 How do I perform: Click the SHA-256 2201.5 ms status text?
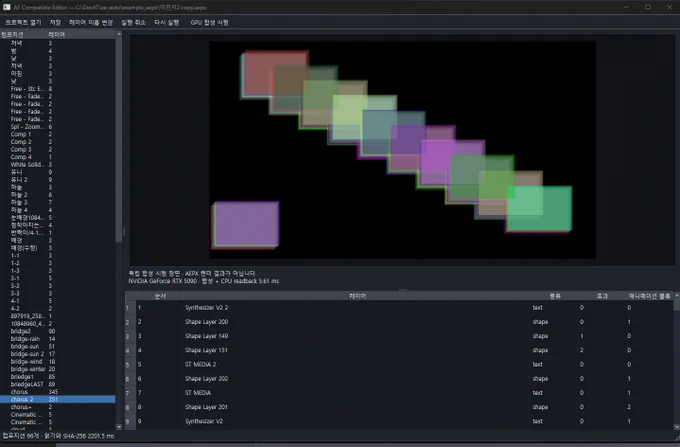tap(88, 436)
